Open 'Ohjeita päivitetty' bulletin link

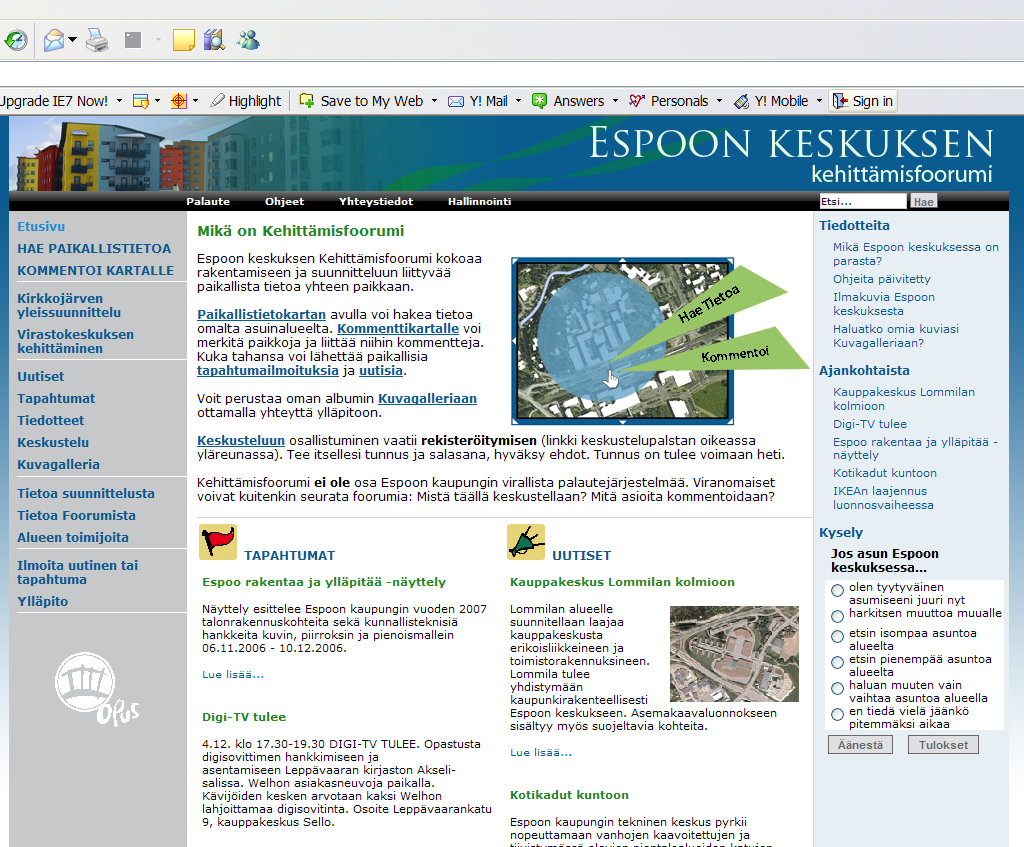pos(881,279)
